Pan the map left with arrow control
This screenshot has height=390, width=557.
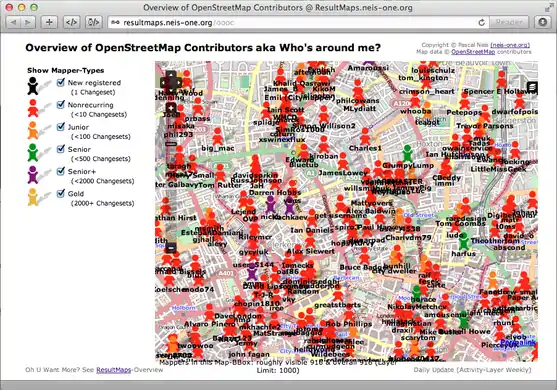pyautogui.click(x=163, y=83)
